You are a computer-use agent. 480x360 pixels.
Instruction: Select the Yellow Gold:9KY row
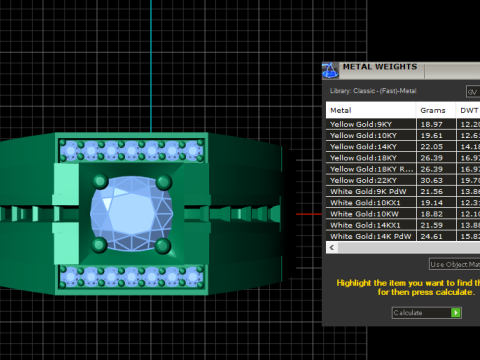[x=403, y=124]
